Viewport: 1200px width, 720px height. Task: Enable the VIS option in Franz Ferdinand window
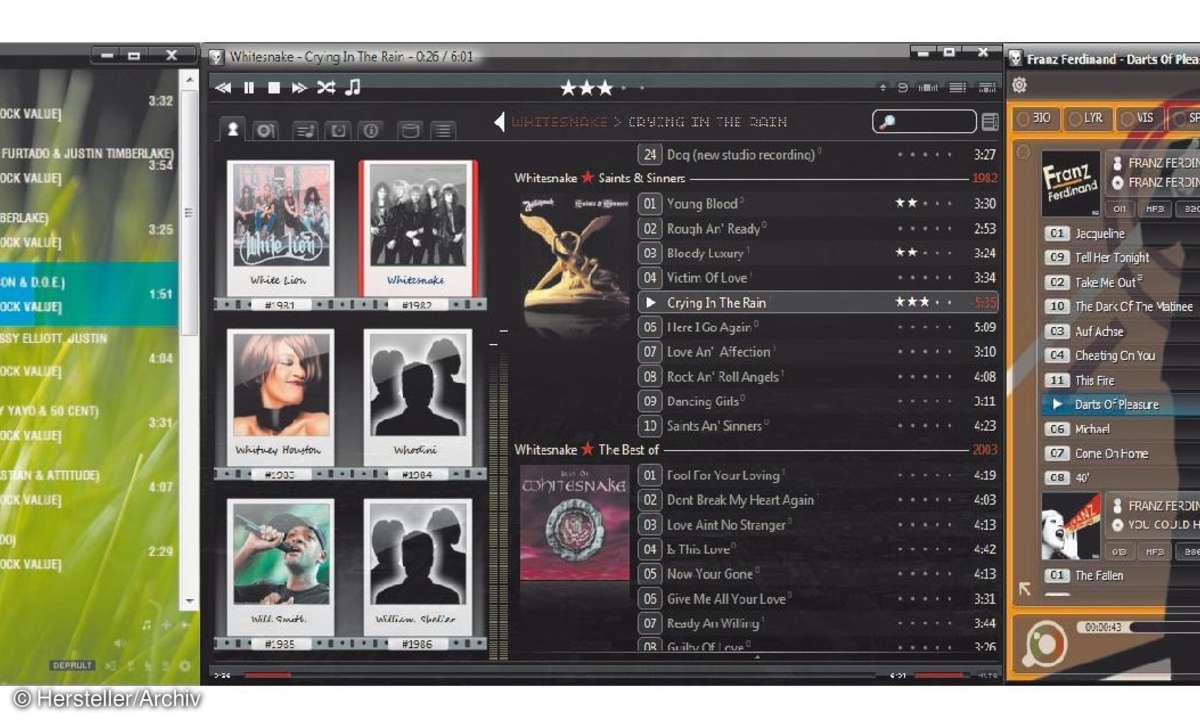[x=1139, y=118]
